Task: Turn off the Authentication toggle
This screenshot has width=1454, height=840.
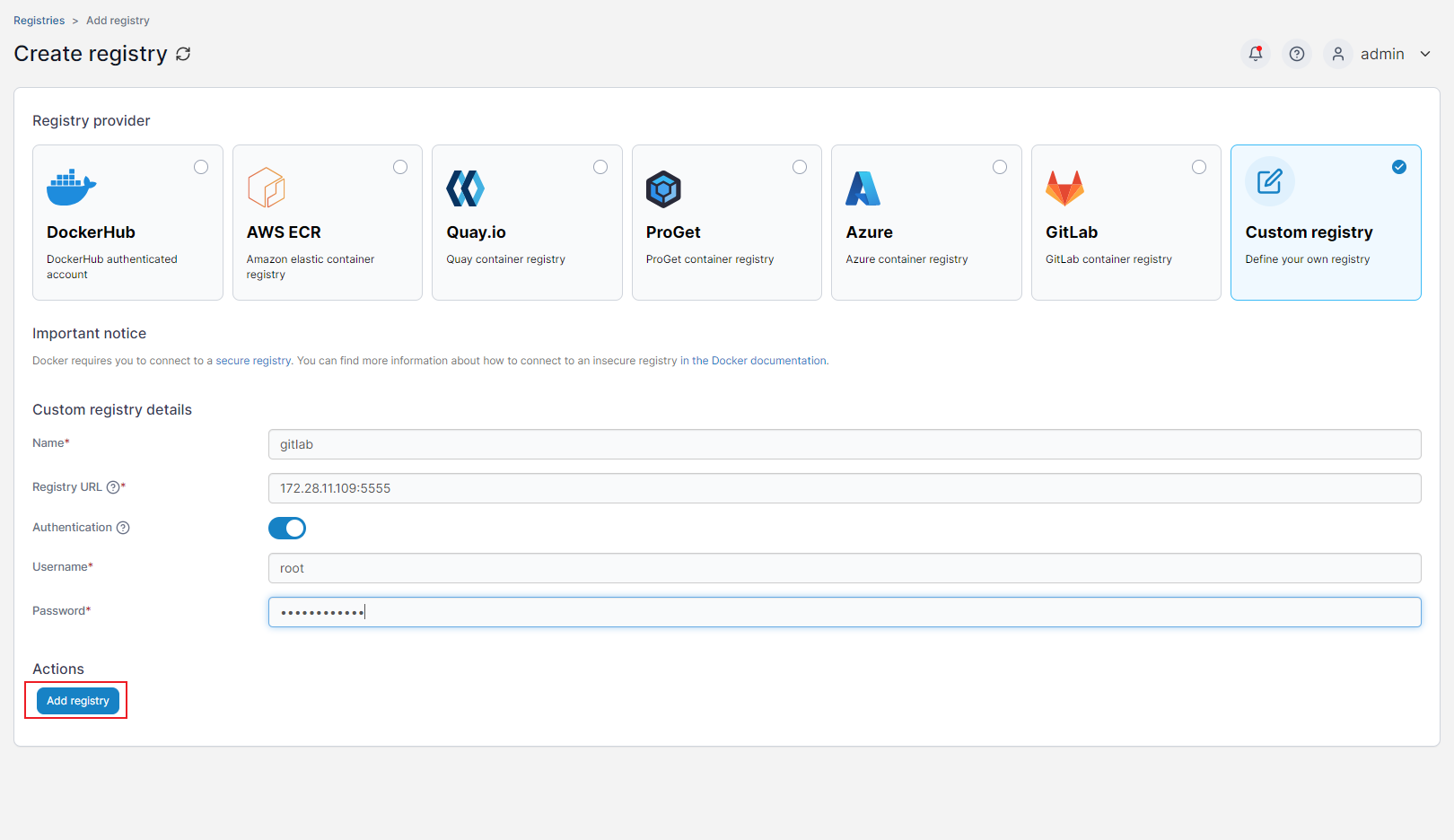Action: (287, 529)
